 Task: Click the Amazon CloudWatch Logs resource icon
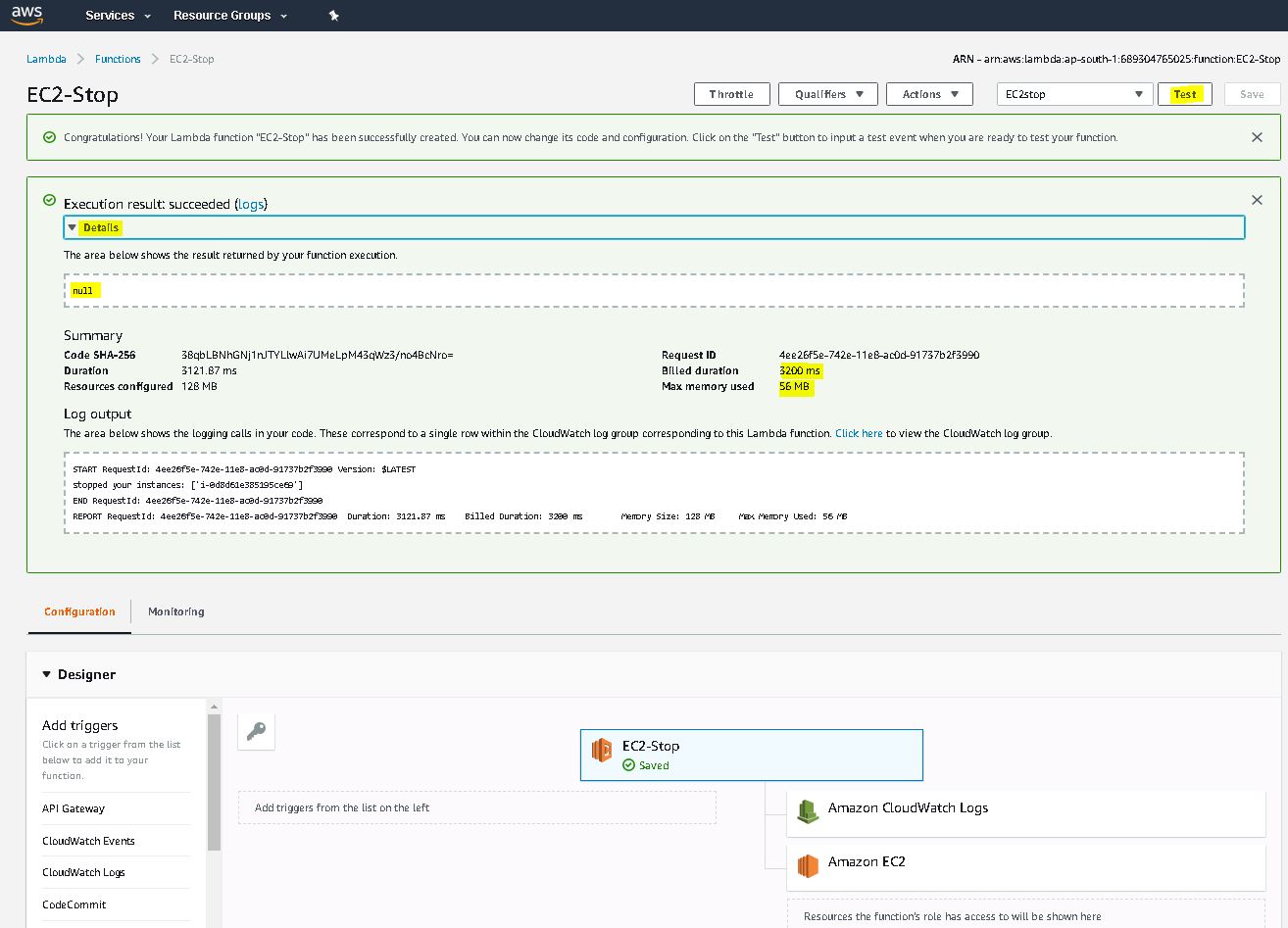point(807,809)
